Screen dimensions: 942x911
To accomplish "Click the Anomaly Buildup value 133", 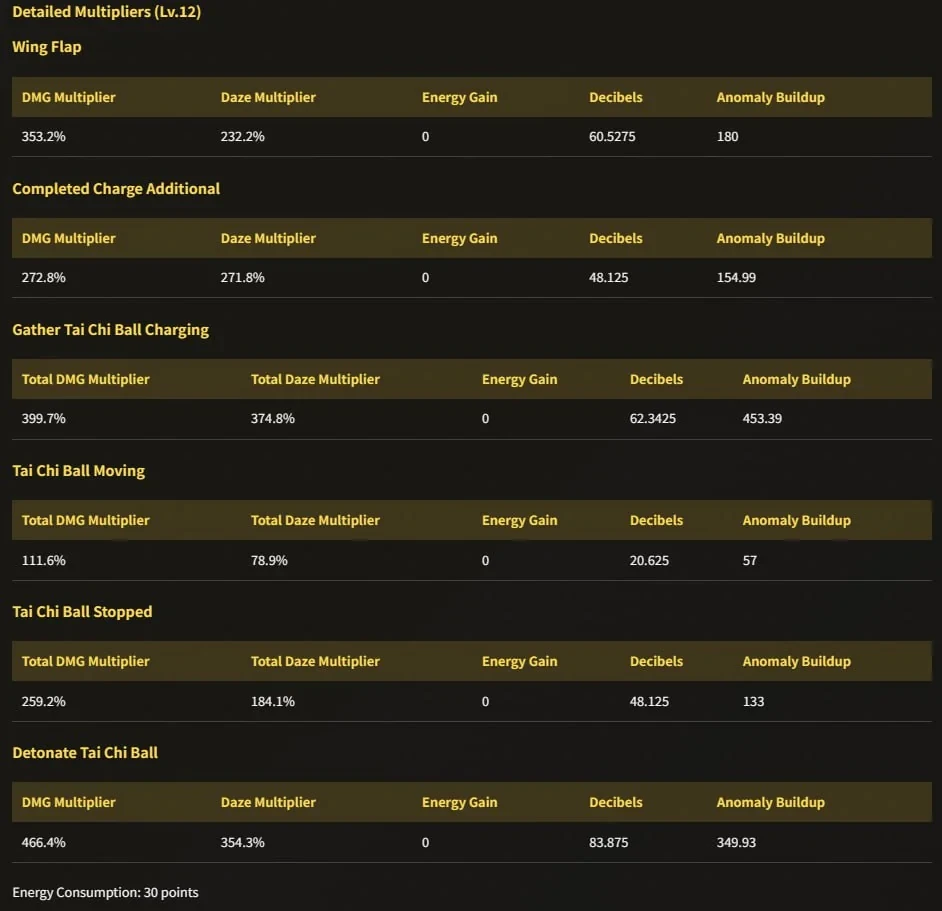I will (x=753, y=701).
